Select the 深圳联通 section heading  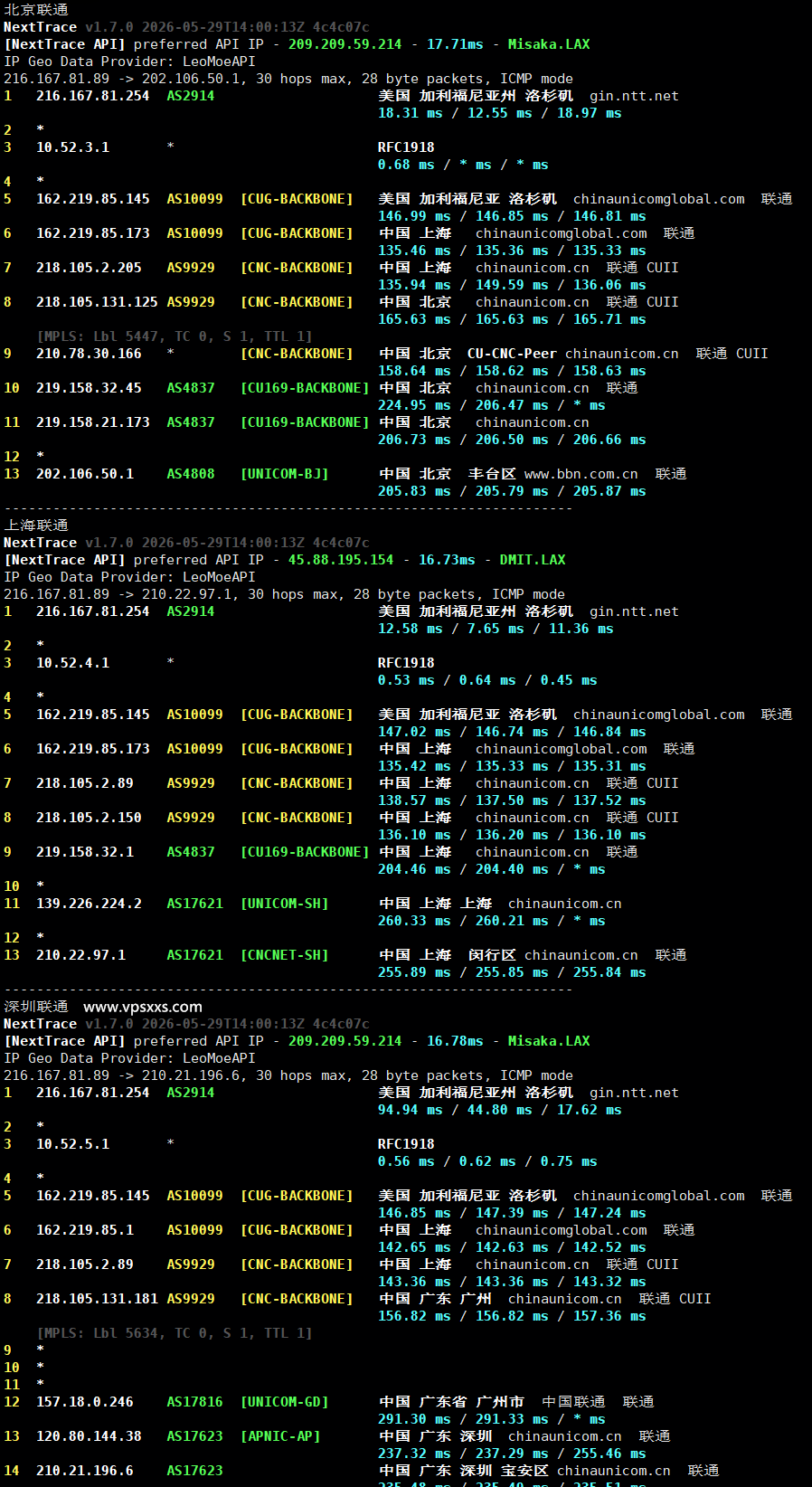[x=36, y=1007]
